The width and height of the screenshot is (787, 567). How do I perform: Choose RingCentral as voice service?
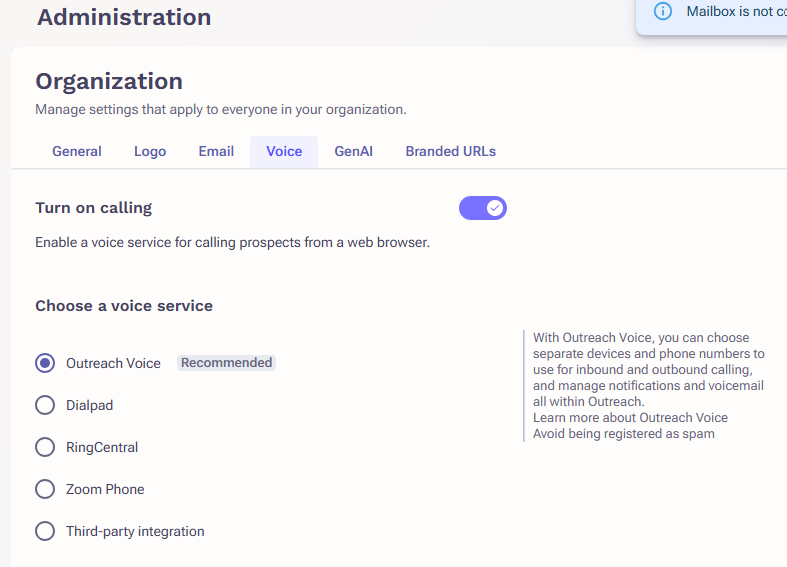click(x=45, y=447)
